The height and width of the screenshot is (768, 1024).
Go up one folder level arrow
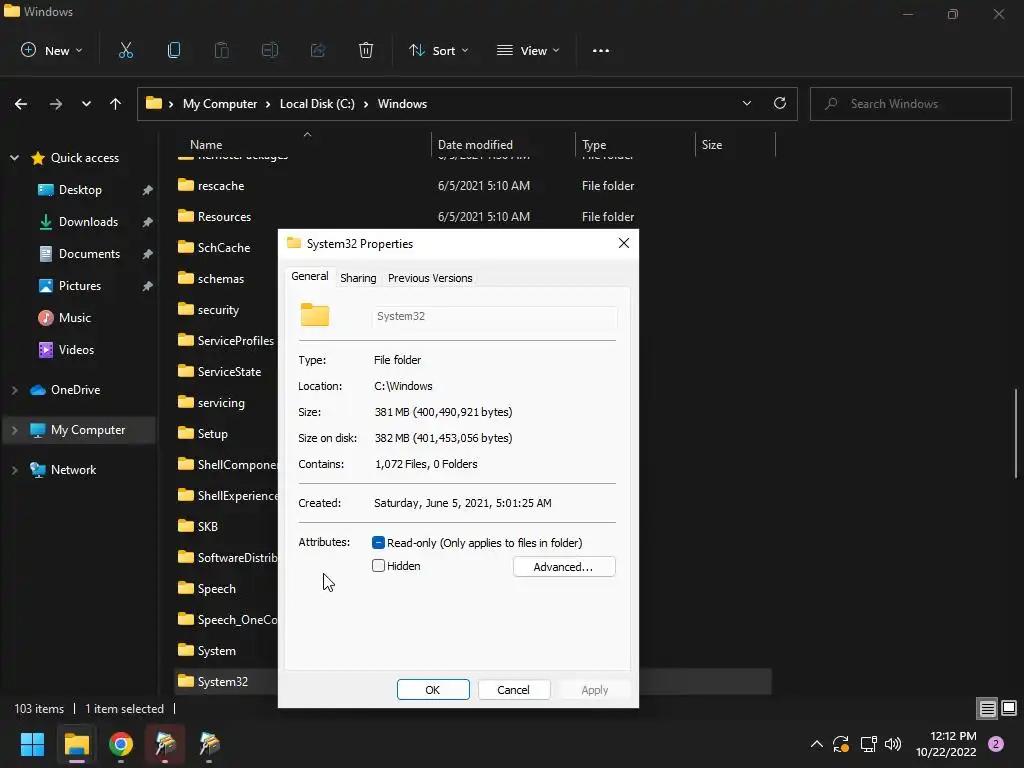point(116,104)
